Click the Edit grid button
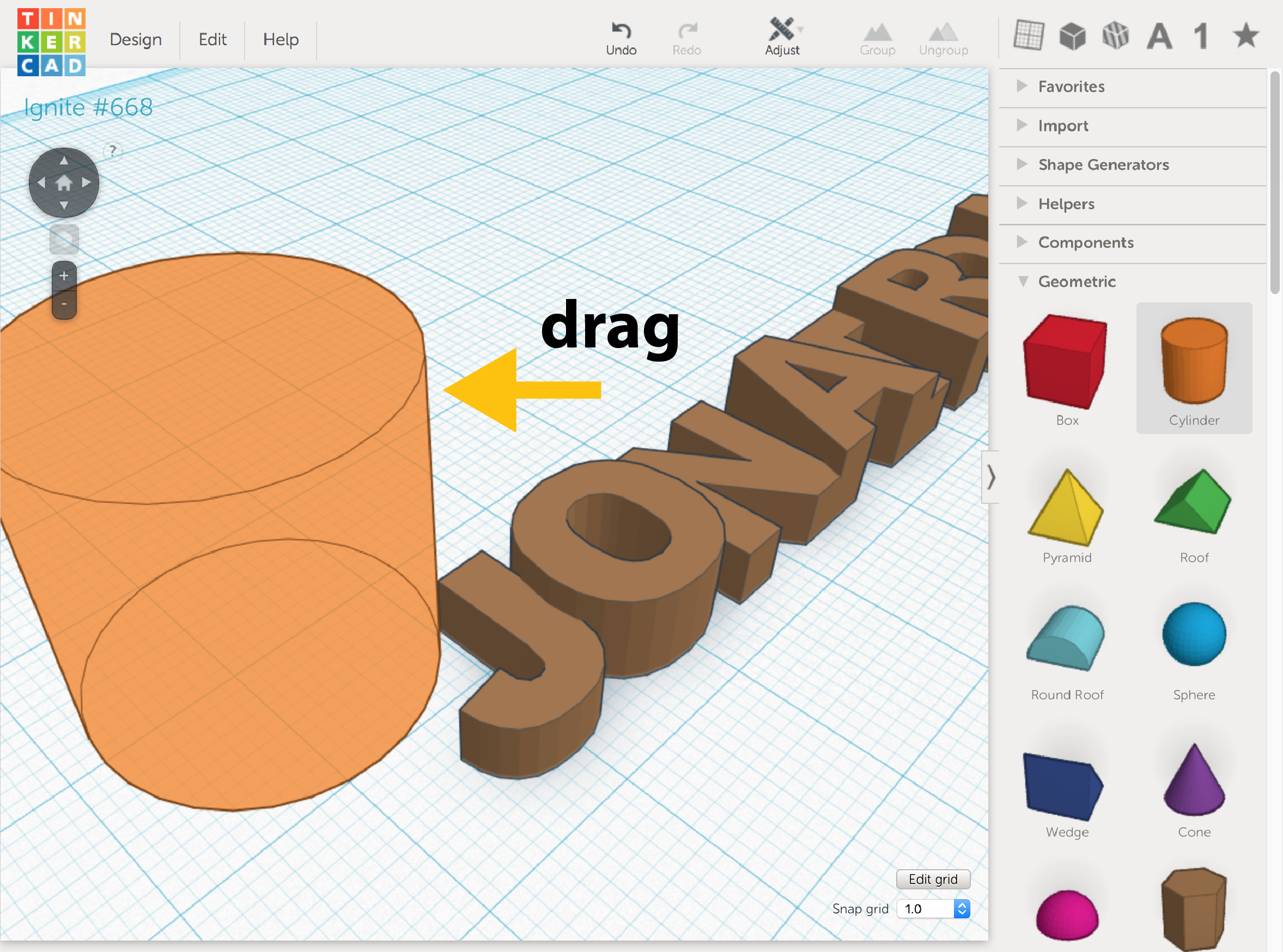Viewport: 1283px width, 952px height. click(x=932, y=879)
